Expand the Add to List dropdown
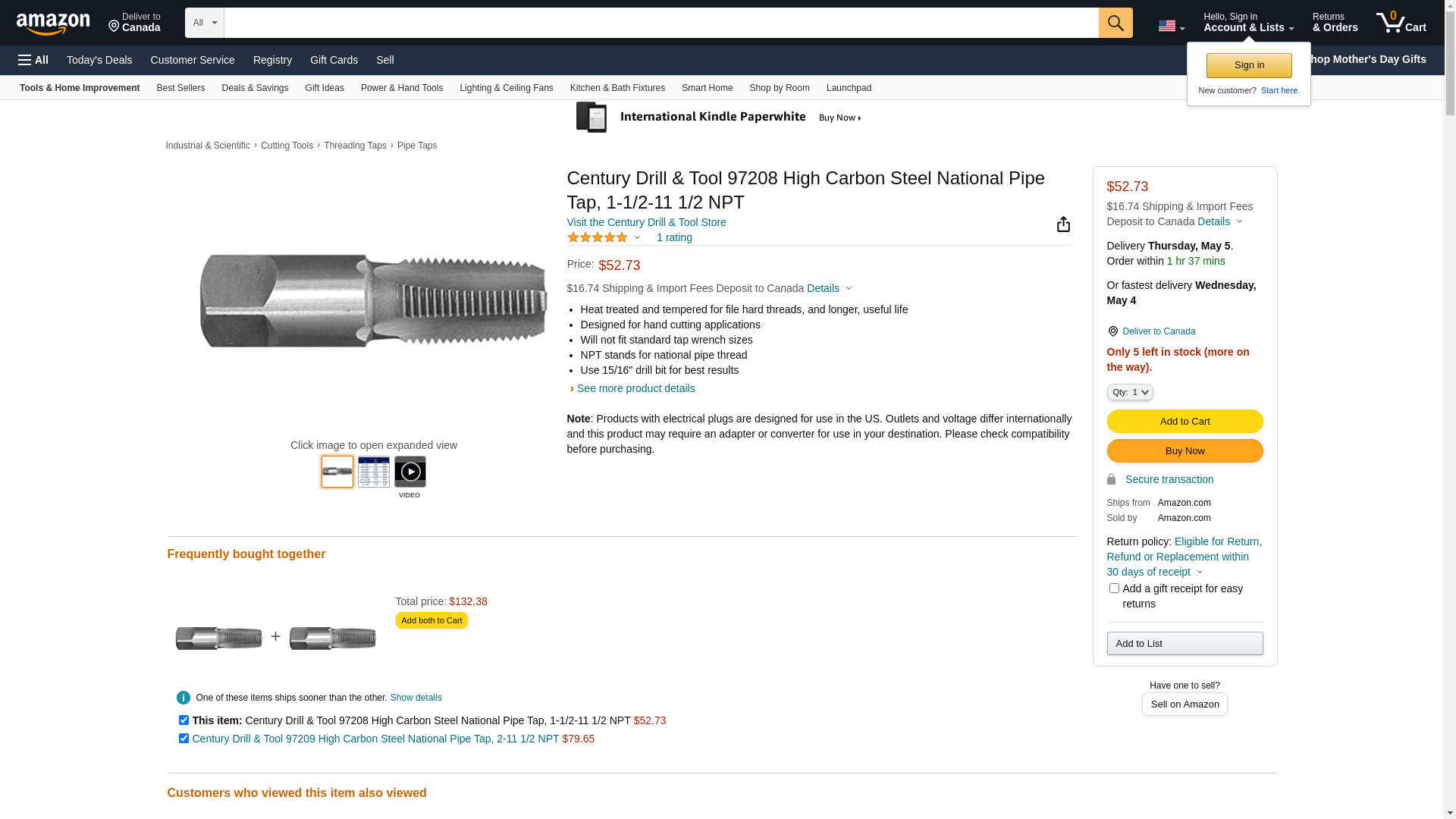1456x819 pixels. tap(1184, 644)
